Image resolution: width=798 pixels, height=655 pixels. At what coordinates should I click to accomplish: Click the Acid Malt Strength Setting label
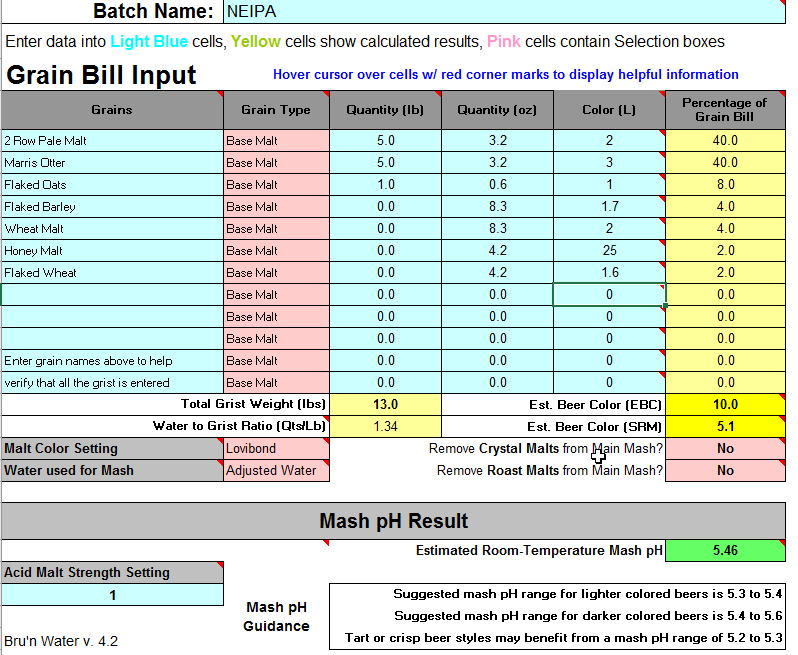(112, 573)
